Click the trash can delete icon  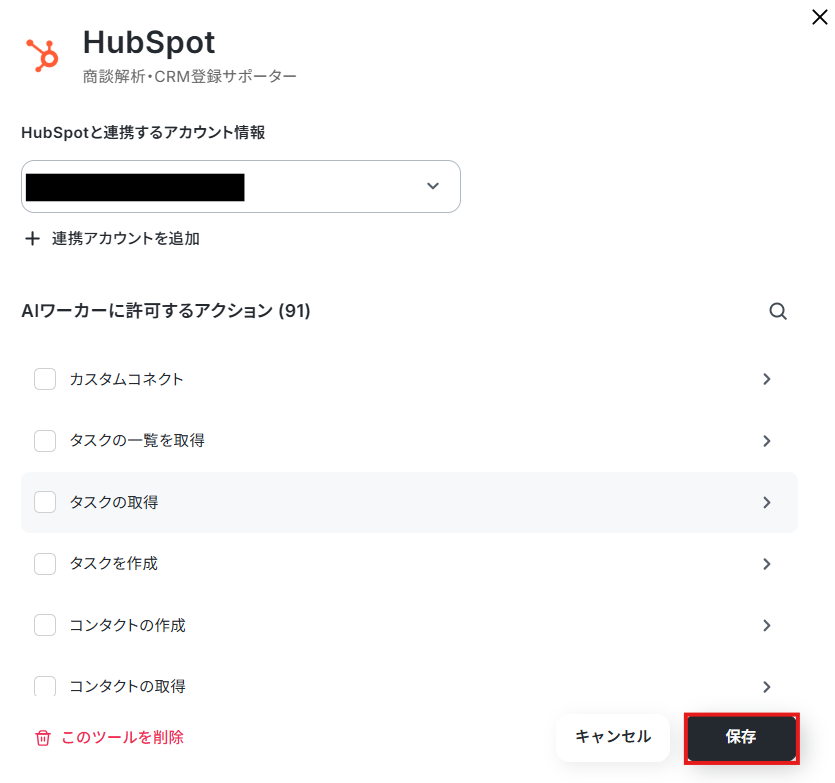tap(43, 738)
